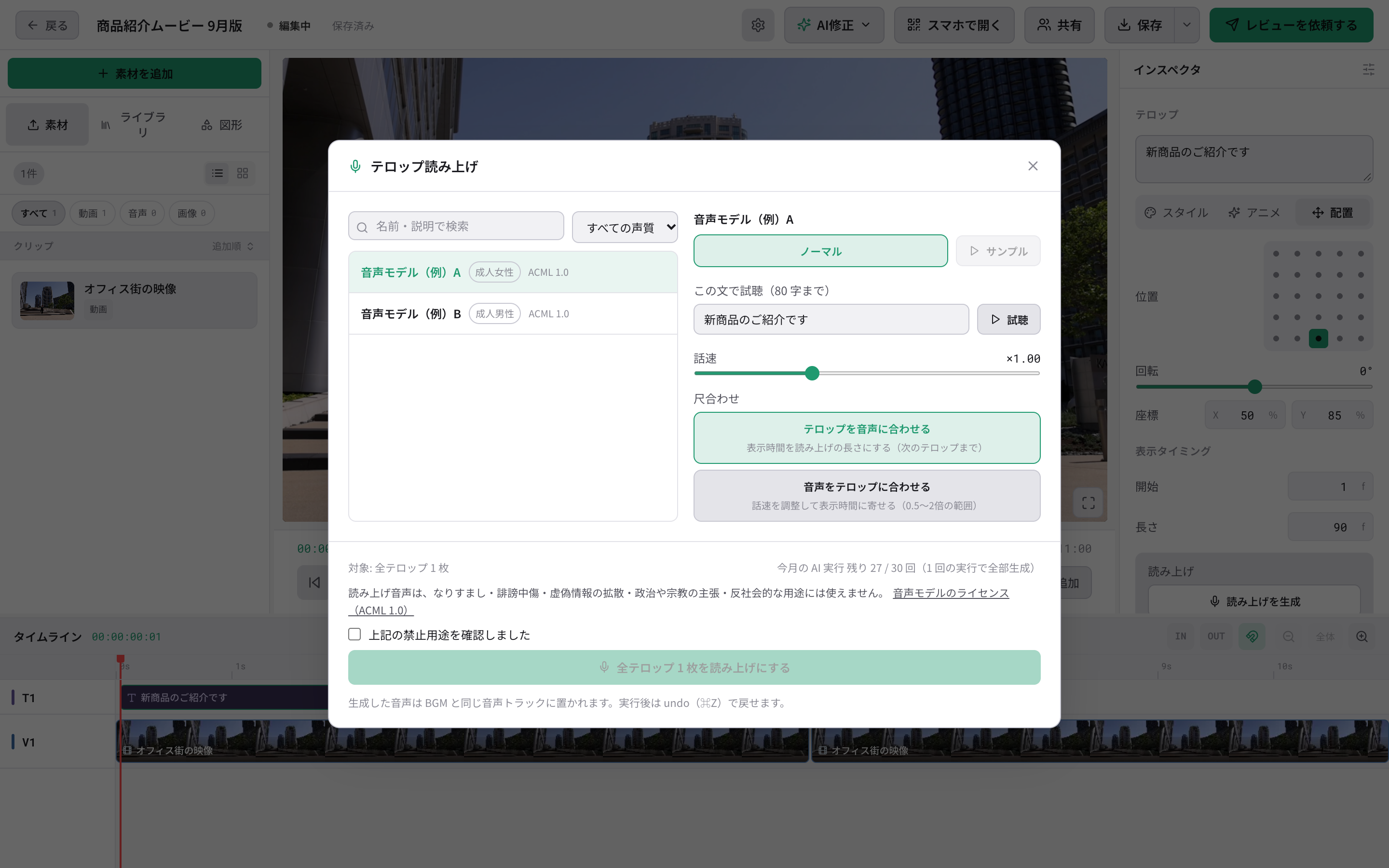The image size is (1389, 868).
Task: Open the 共有 share button
Action: [x=1059, y=25]
